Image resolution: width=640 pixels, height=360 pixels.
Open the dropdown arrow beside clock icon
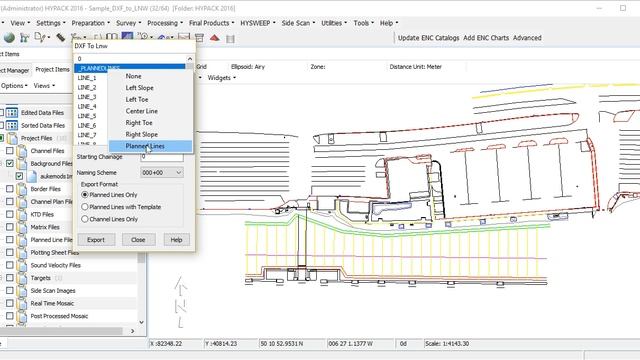[151, 38]
